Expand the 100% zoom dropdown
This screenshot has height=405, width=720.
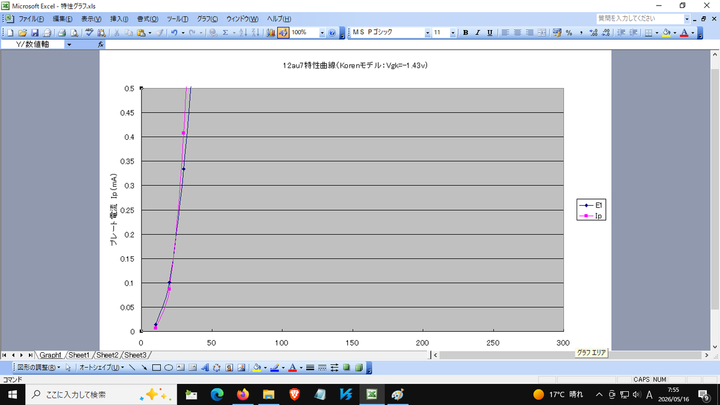(x=322, y=33)
